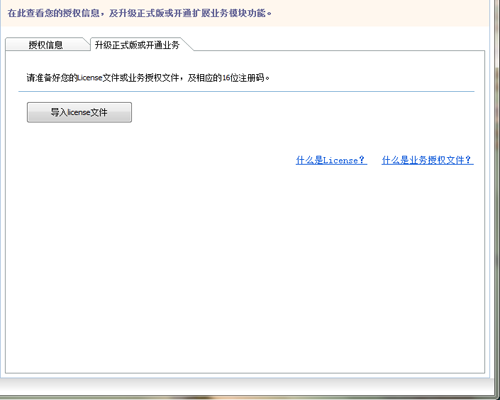This screenshot has height=400, width=500.
Task: Select the 升级正式版或开通业务 tab
Action: click(x=137, y=45)
